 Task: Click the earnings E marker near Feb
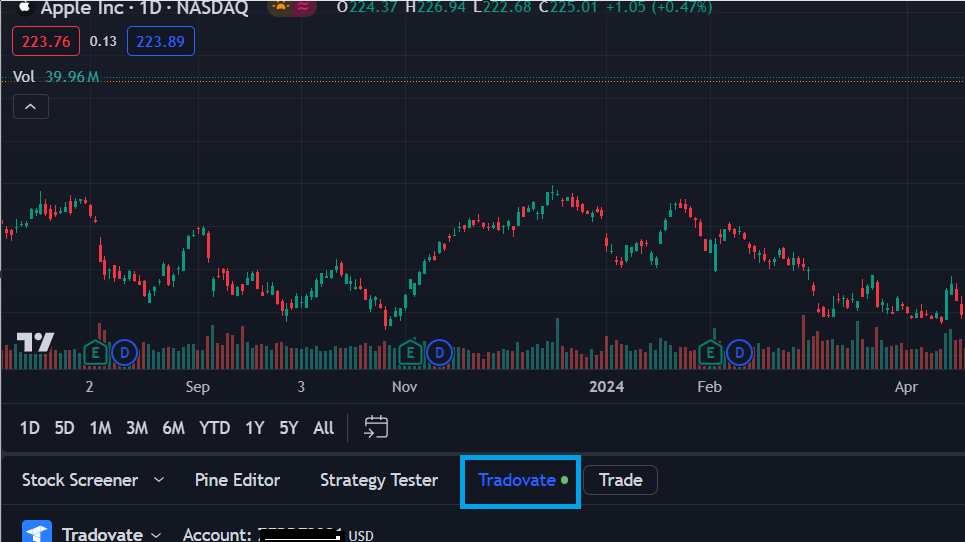pos(710,353)
